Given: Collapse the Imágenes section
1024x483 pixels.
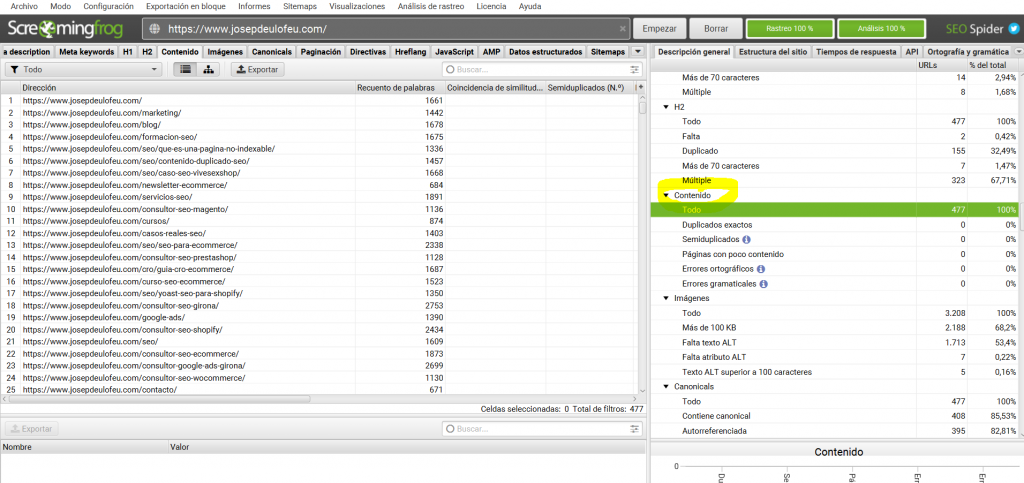Looking at the screenshot, I should click(667, 299).
